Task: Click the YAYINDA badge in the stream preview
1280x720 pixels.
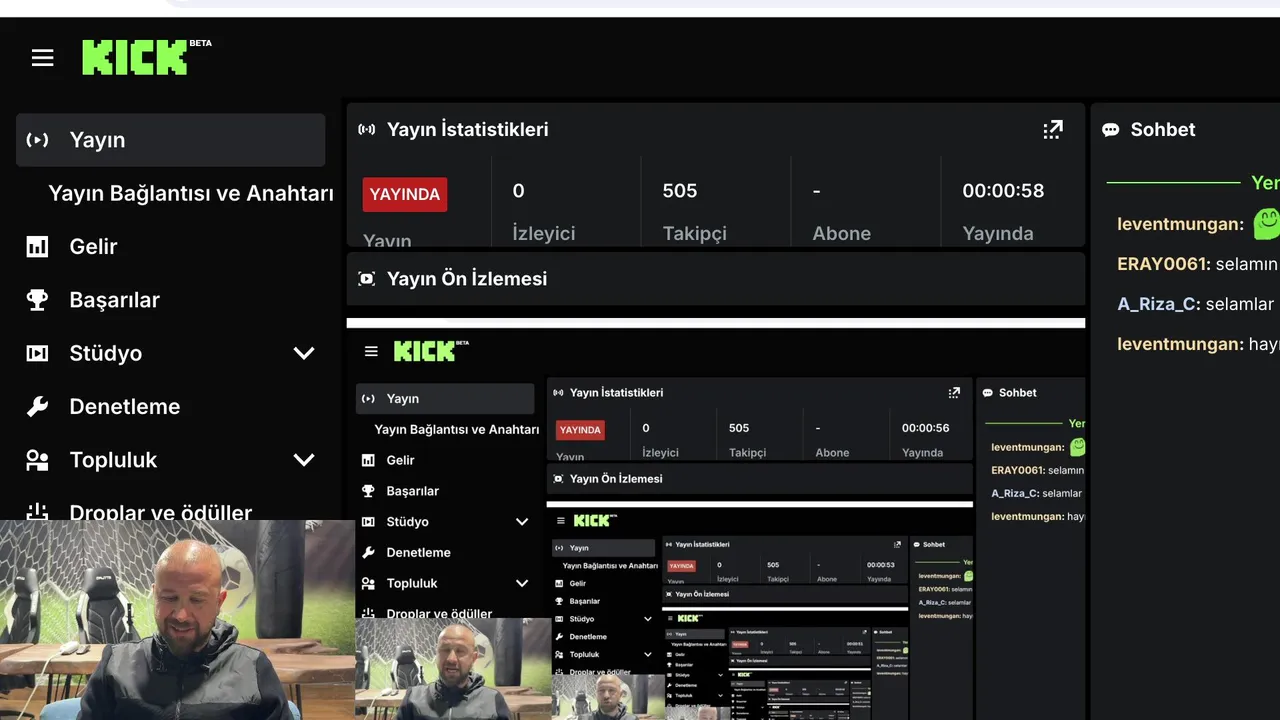Action: click(x=580, y=430)
